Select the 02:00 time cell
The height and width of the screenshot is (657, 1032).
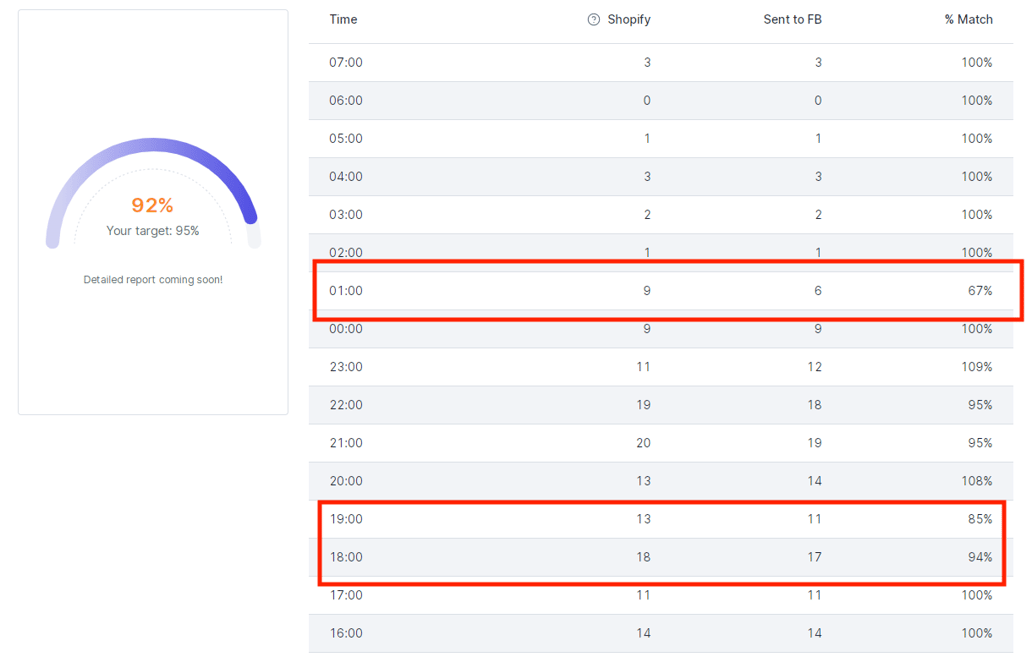click(x=346, y=253)
